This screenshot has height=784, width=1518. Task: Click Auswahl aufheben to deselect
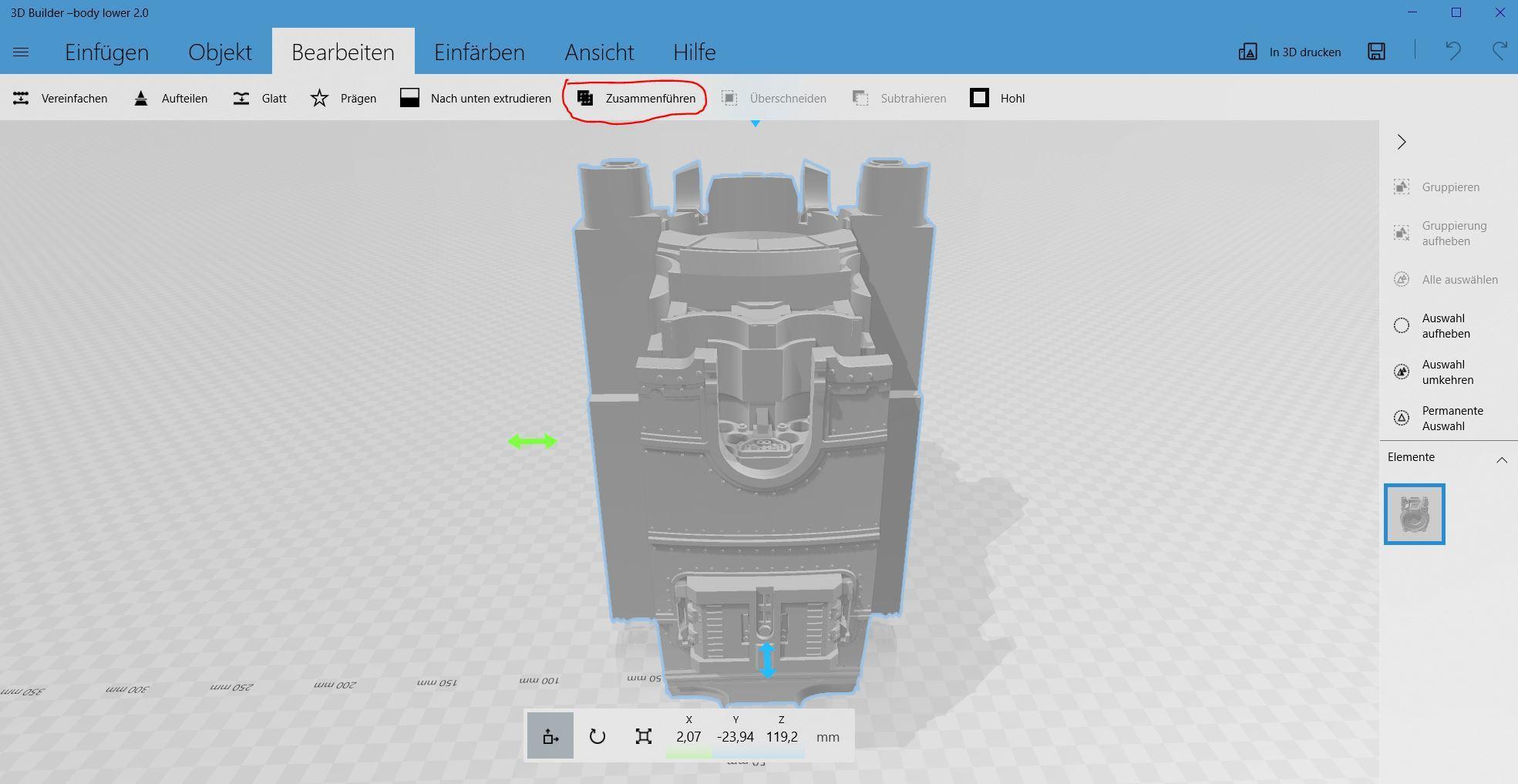coord(1445,326)
